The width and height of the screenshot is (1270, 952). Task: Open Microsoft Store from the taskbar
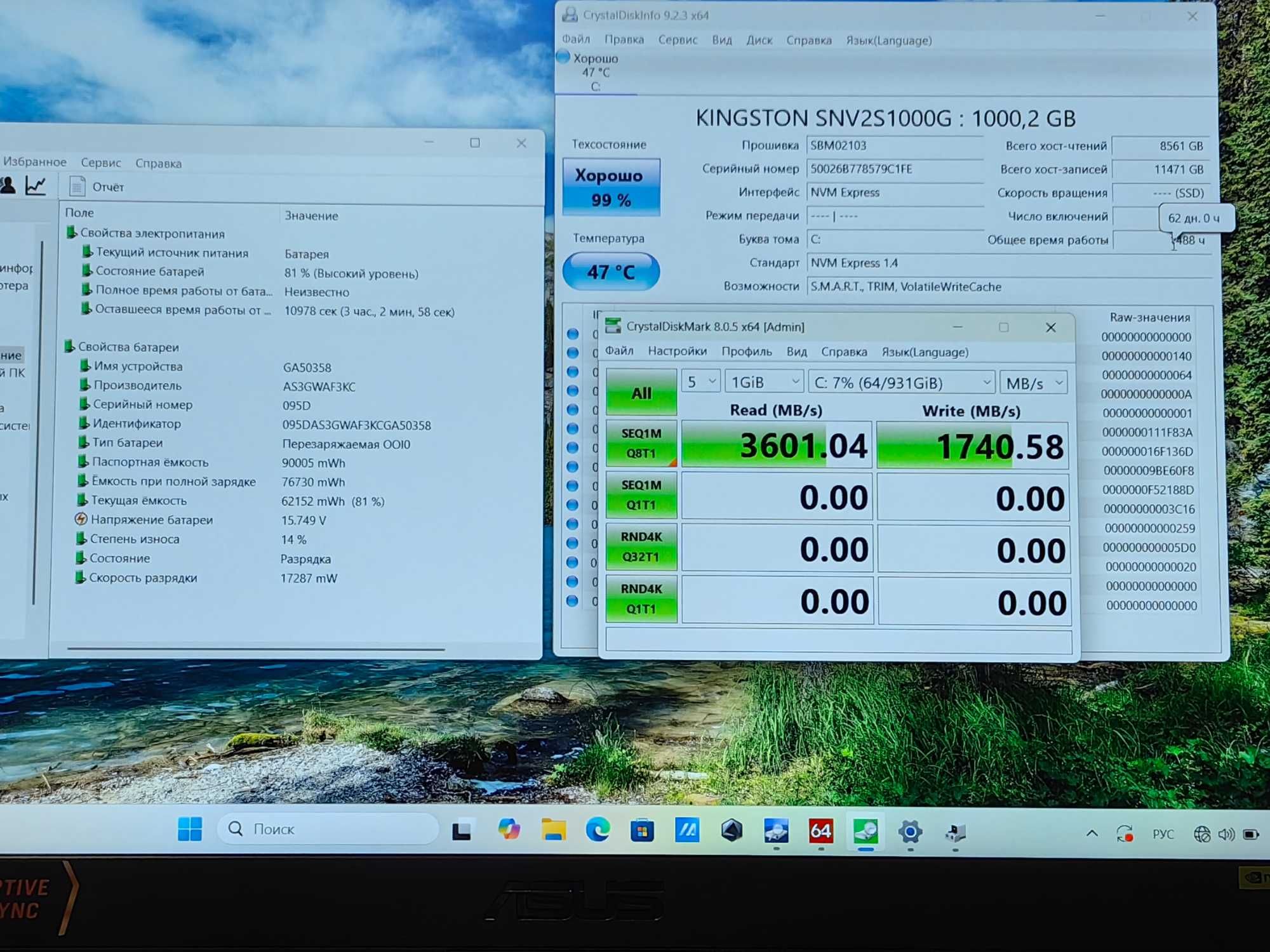click(x=642, y=830)
